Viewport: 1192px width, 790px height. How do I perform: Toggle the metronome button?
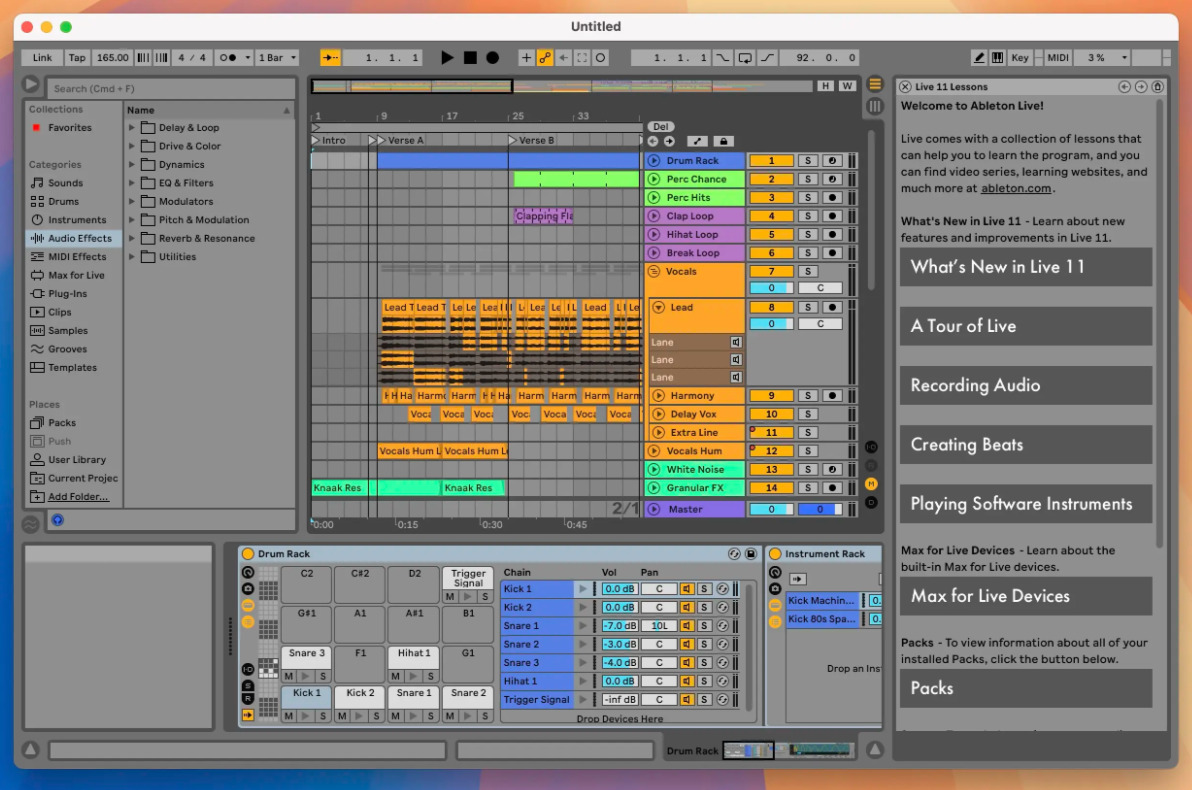pyautogui.click(x=227, y=58)
